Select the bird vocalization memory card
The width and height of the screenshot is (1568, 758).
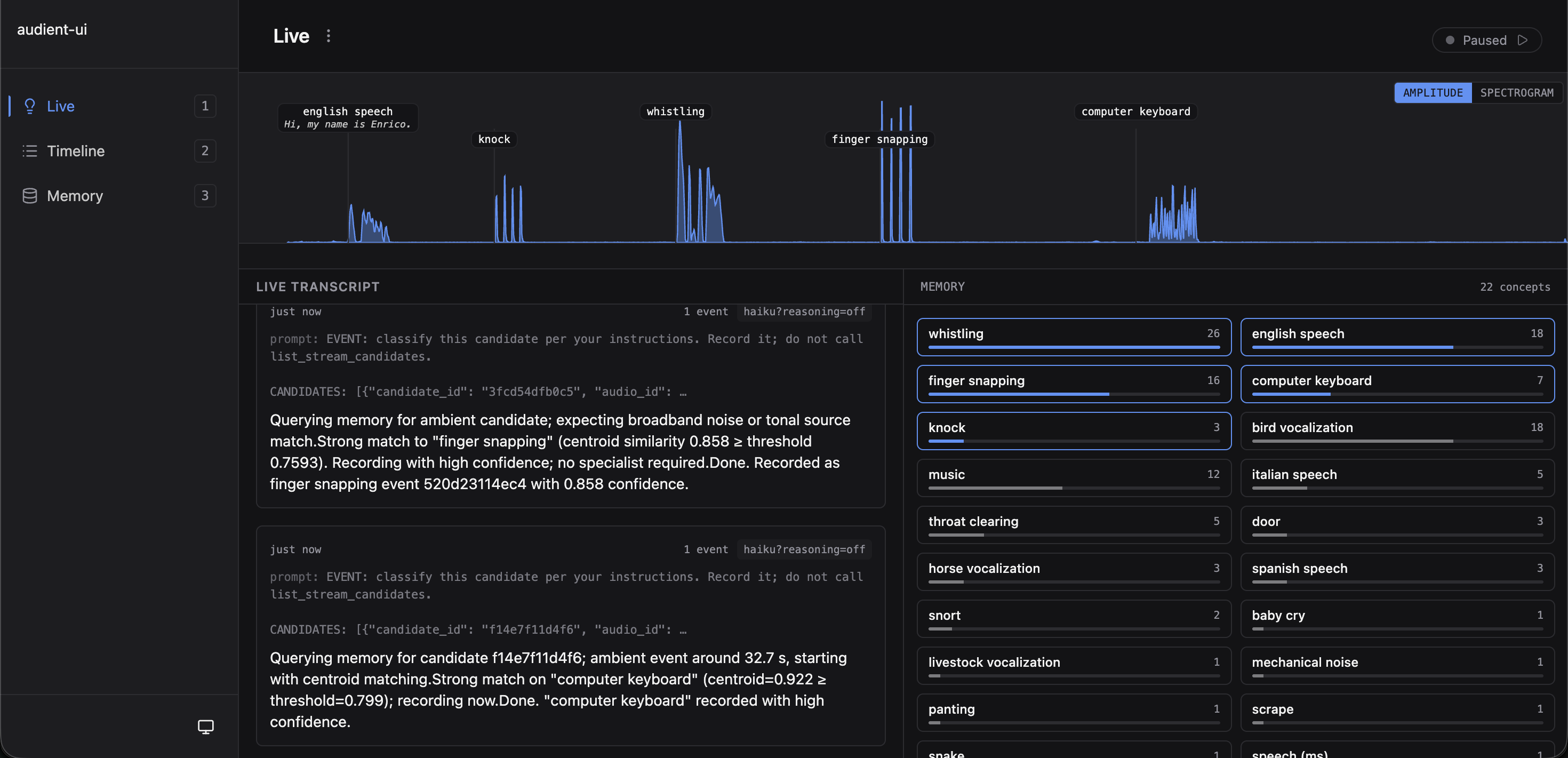pyautogui.click(x=1397, y=430)
